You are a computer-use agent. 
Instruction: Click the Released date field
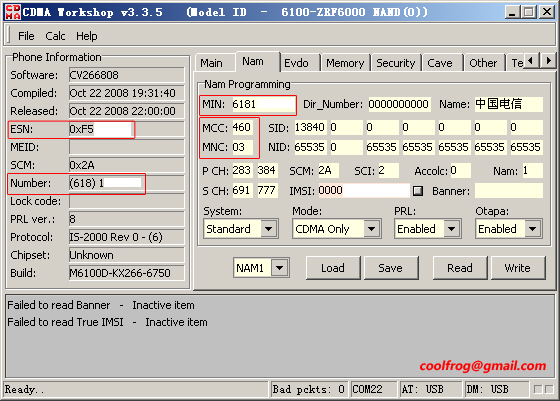coord(127,111)
